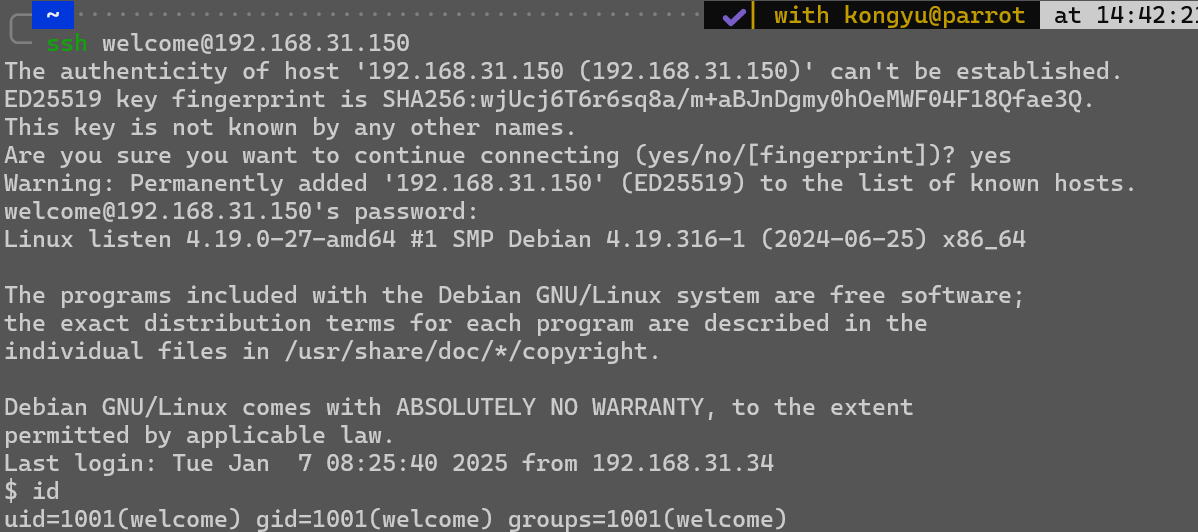Viewport: 1198px width, 532px height.
Task: Click the last login IP 192.168.31.34
Action: [x=683, y=463]
